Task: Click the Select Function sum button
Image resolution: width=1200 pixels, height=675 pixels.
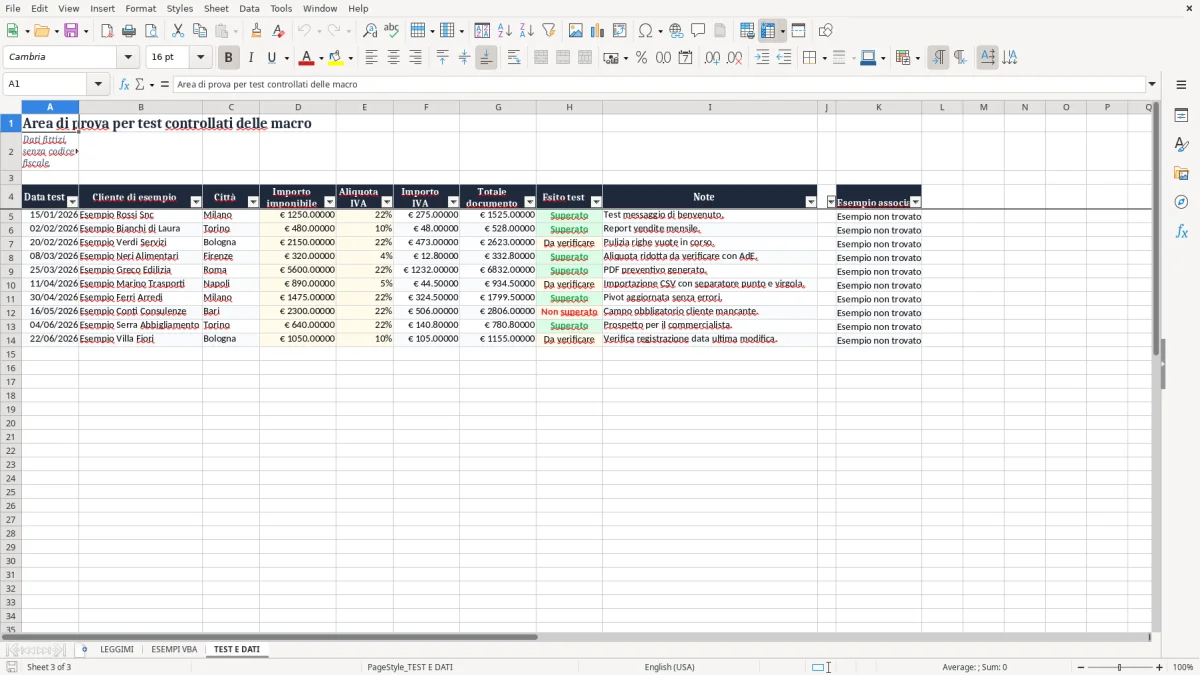Action: (x=140, y=84)
